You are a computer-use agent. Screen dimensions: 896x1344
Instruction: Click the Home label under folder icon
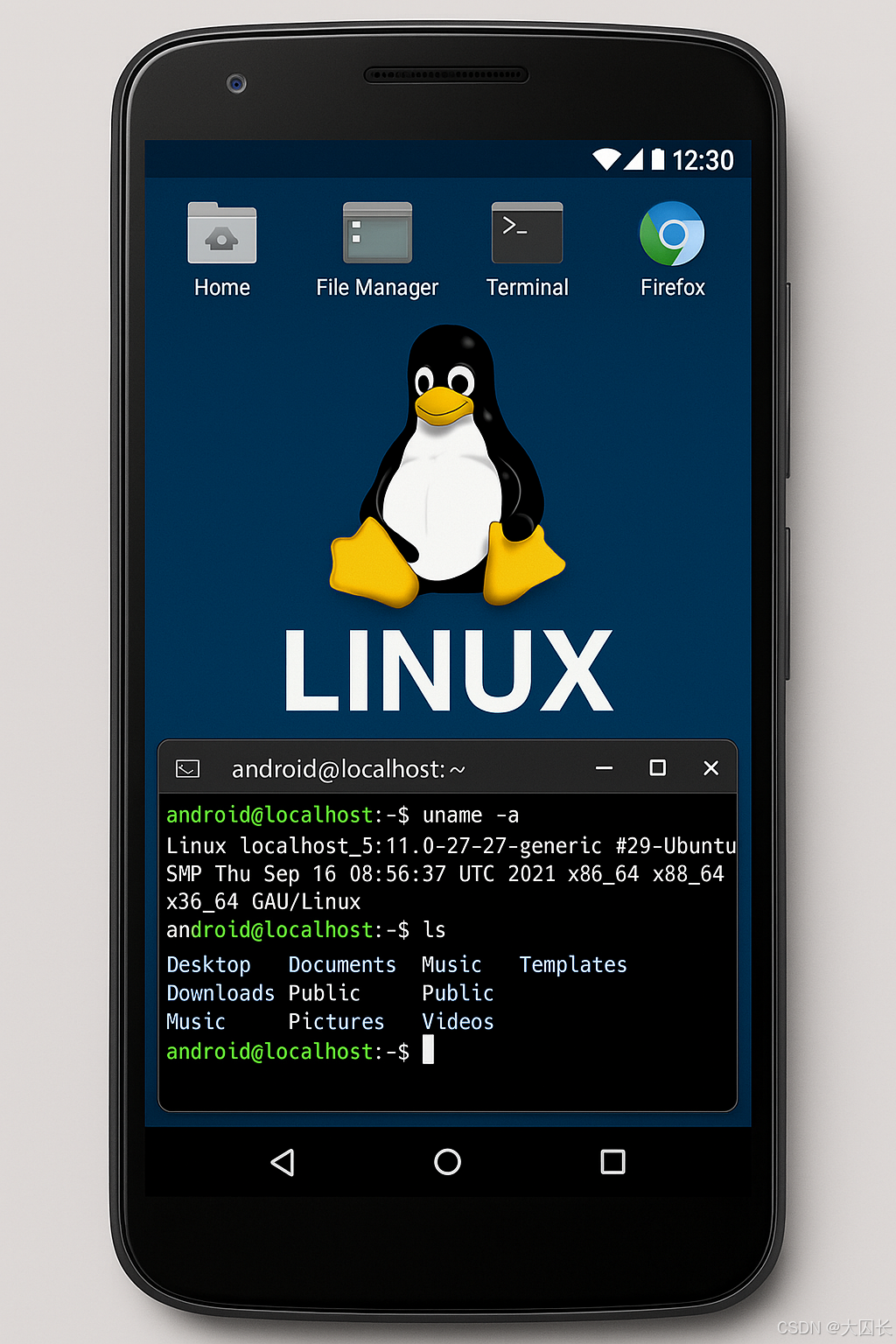(222, 287)
